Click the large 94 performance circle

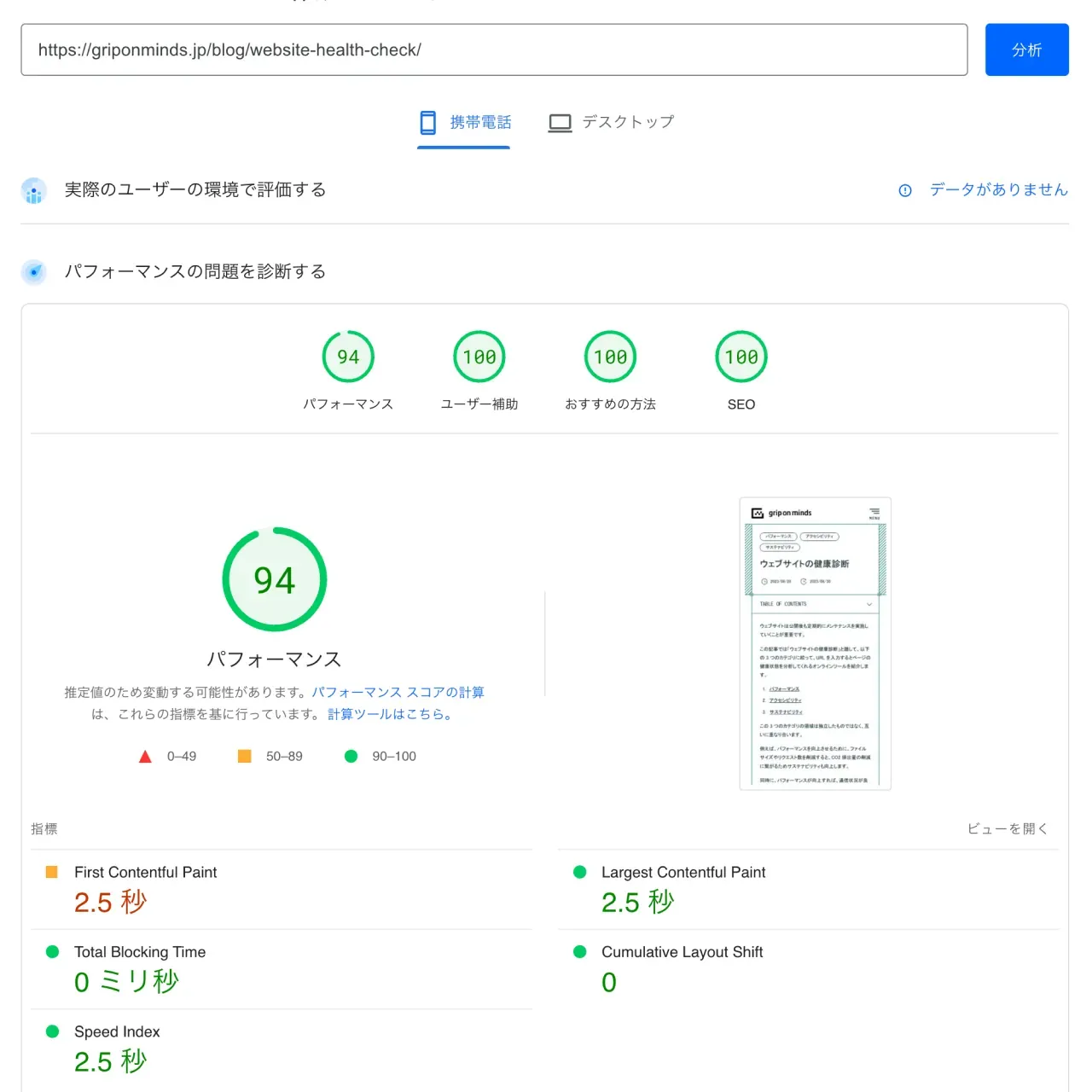[x=274, y=578]
